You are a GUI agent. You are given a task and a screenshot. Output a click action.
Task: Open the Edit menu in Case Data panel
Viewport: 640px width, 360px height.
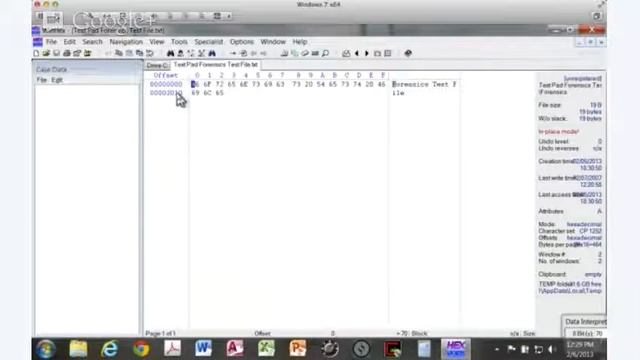click(x=57, y=80)
